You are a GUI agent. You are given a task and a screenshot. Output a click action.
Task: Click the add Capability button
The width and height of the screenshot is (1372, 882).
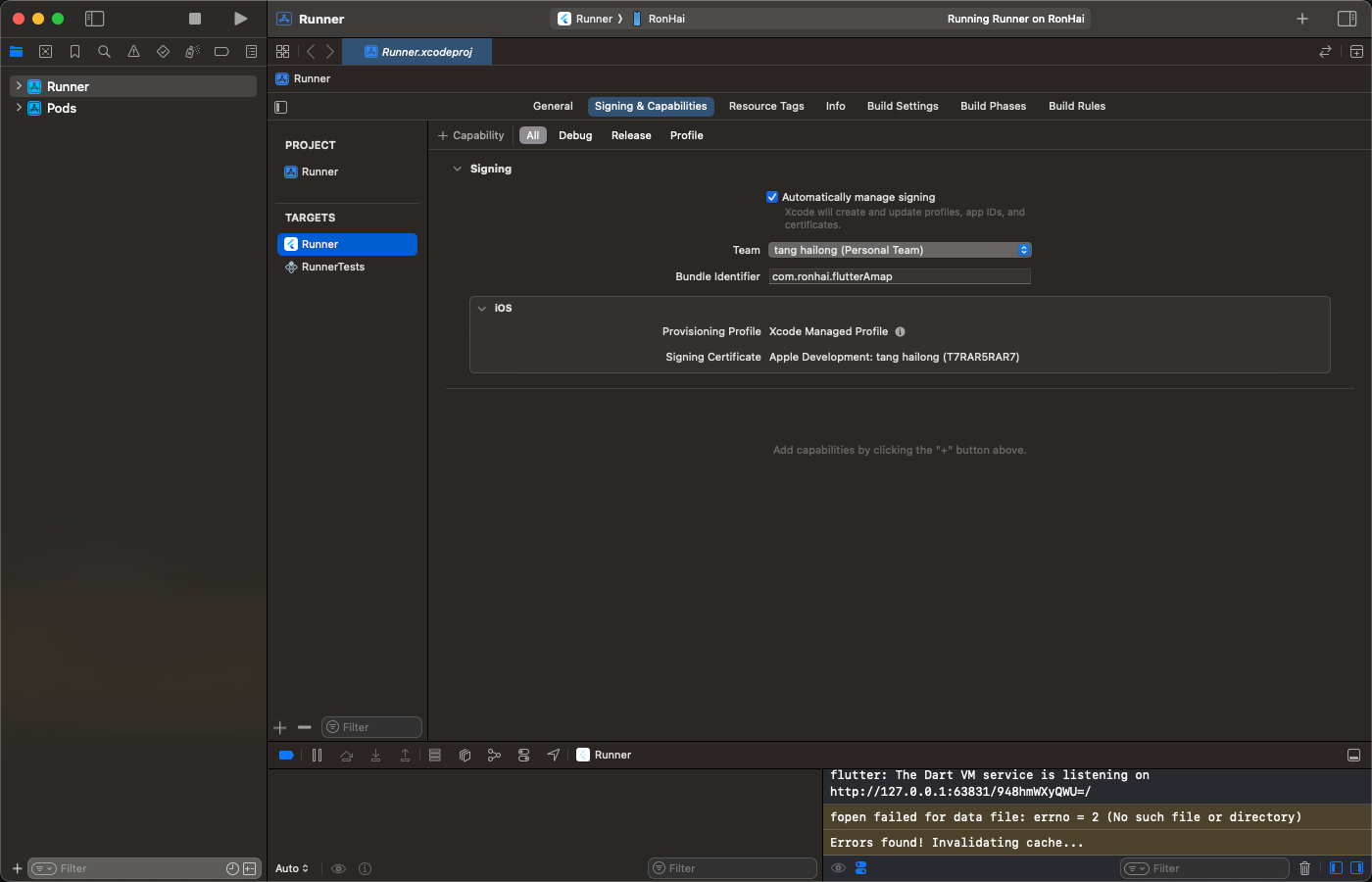(x=470, y=135)
